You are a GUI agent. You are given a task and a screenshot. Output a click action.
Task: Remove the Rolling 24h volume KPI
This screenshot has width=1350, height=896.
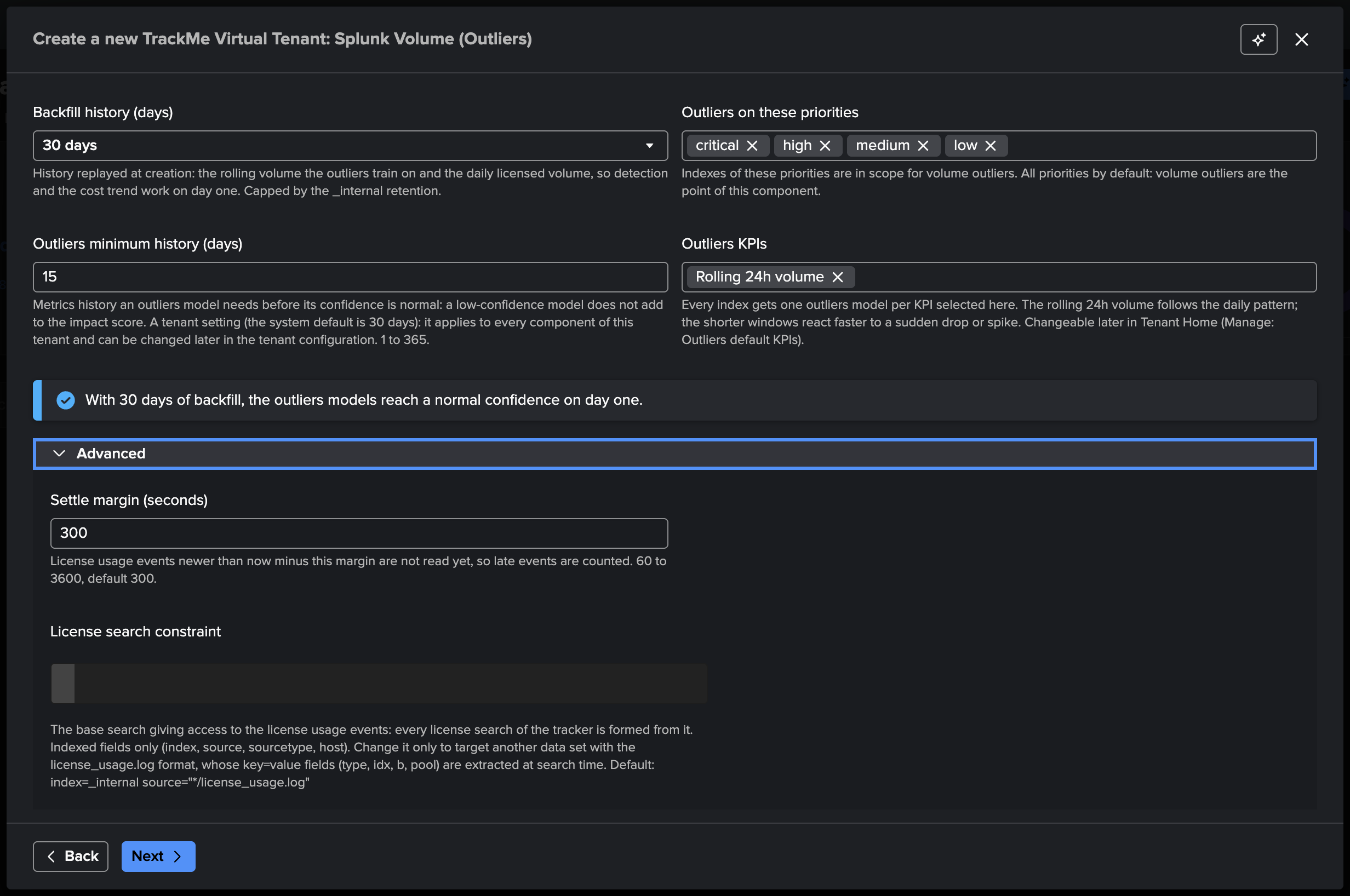[x=837, y=277]
